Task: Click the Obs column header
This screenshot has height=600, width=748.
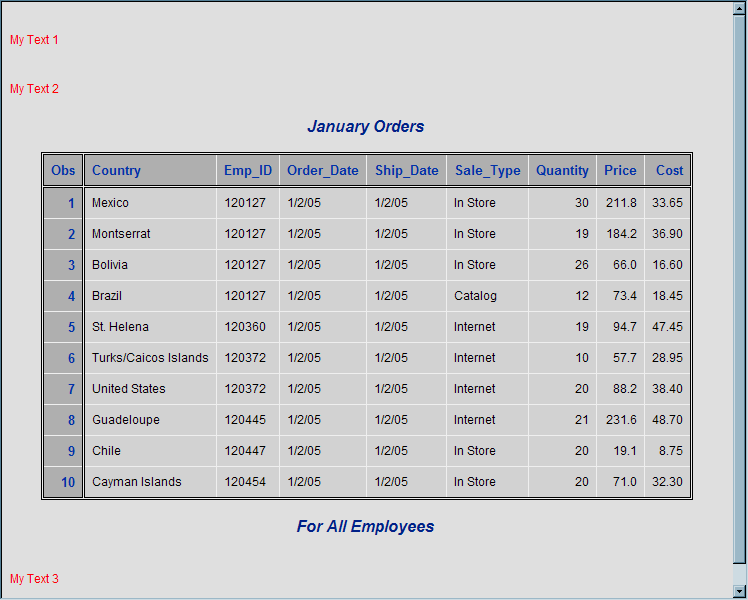Action: 63,171
